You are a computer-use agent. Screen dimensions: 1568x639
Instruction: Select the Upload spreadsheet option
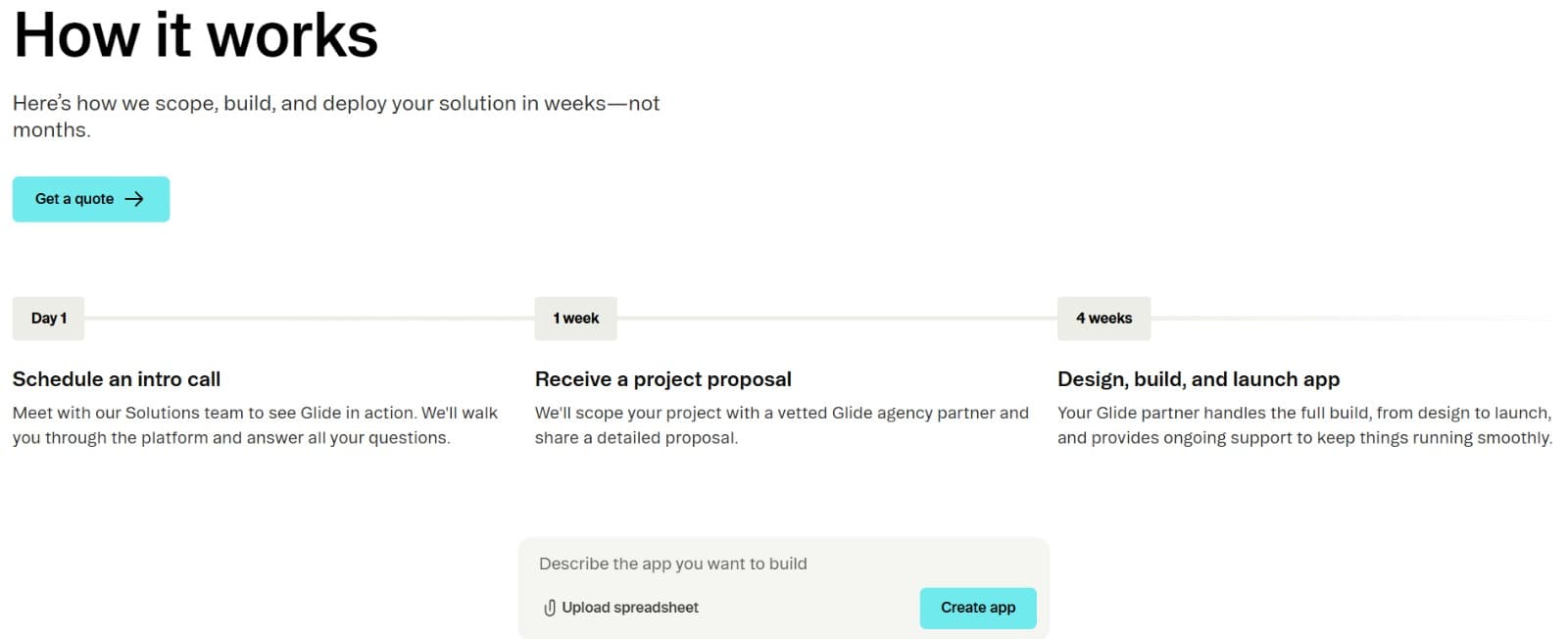pos(629,608)
